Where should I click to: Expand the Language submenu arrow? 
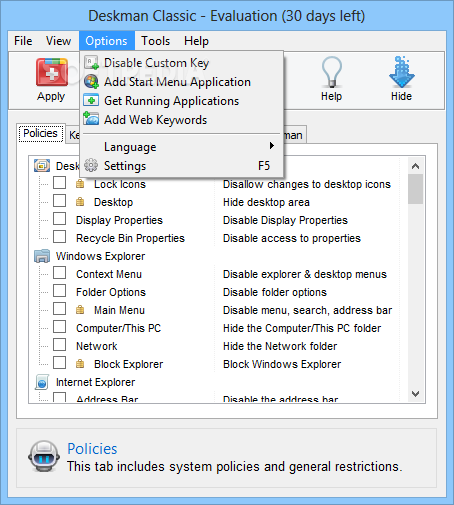(x=272, y=146)
